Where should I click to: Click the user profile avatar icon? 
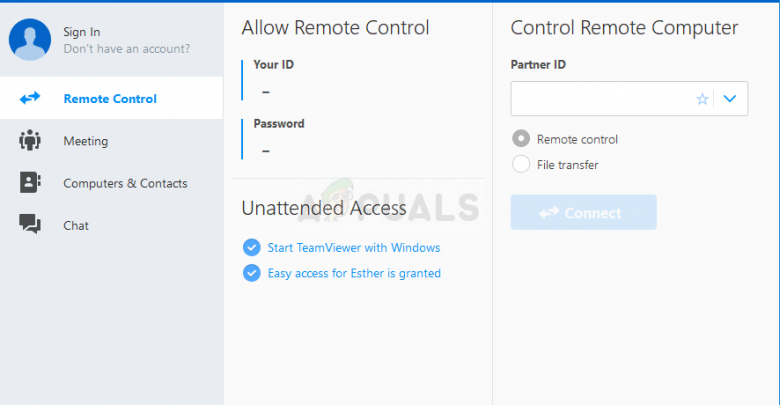tap(30, 40)
